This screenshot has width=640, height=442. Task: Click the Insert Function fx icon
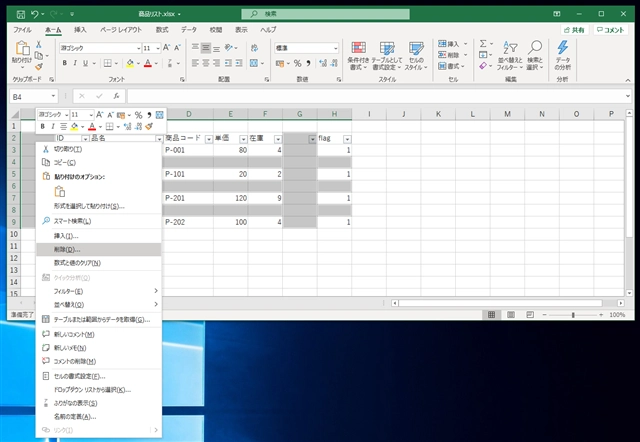pos(116,96)
